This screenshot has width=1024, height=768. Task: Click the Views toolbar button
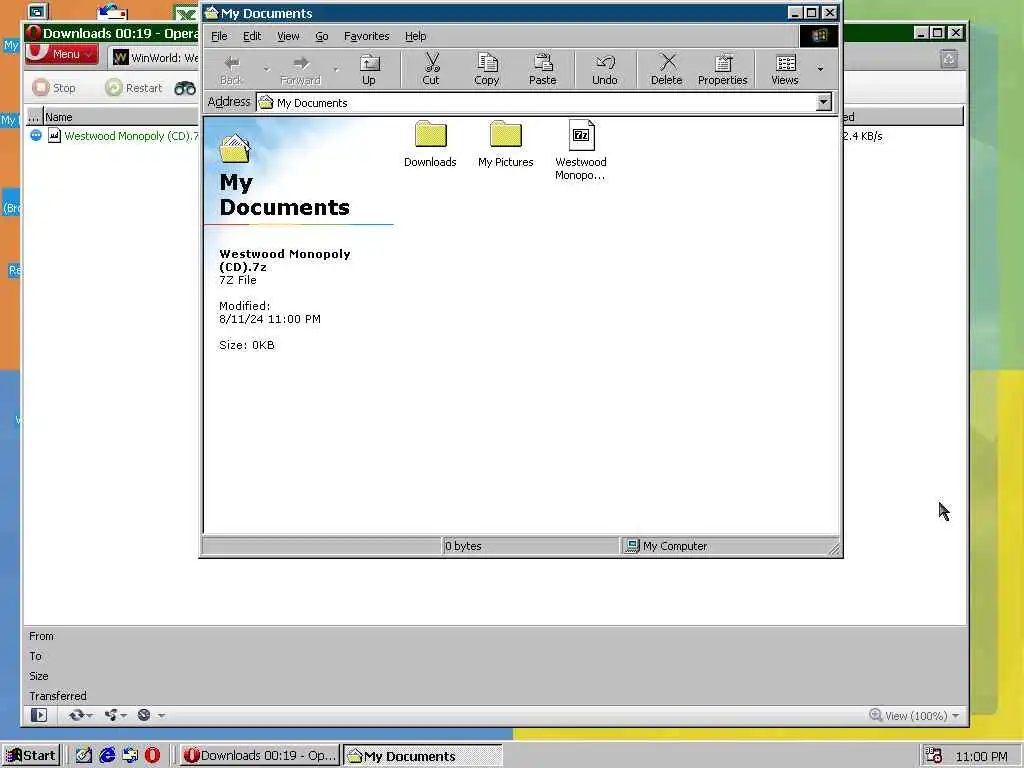click(785, 70)
